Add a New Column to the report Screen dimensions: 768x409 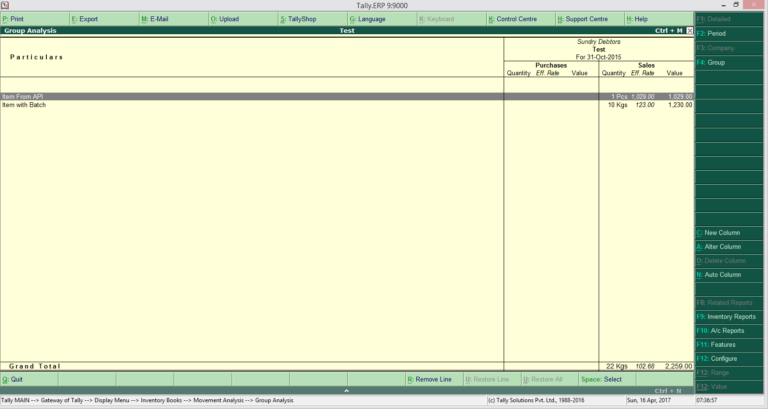click(x=730, y=232)
